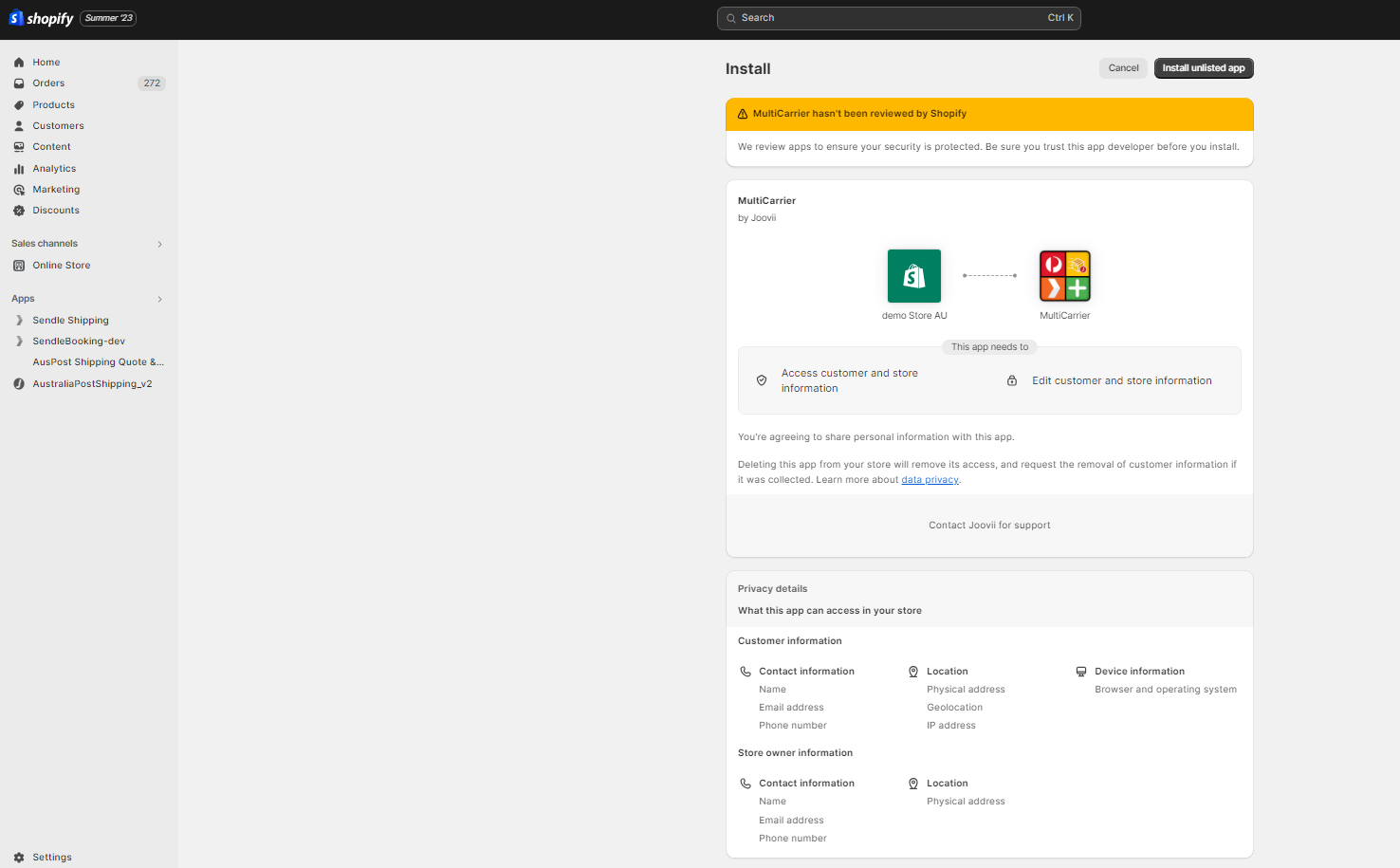Select Customers in the sidebar
The height and width of the screenshot is (868, 1400).
tap(58, 125)
